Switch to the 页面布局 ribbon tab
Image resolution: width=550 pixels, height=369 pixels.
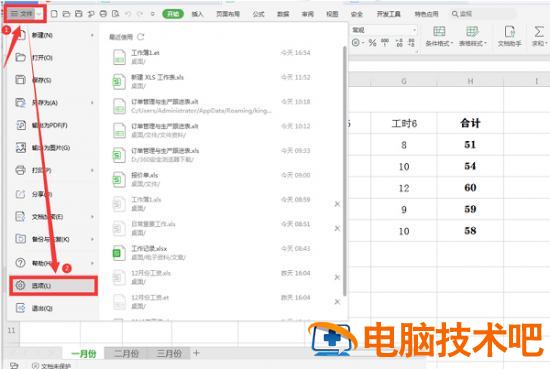pos(228,14)
